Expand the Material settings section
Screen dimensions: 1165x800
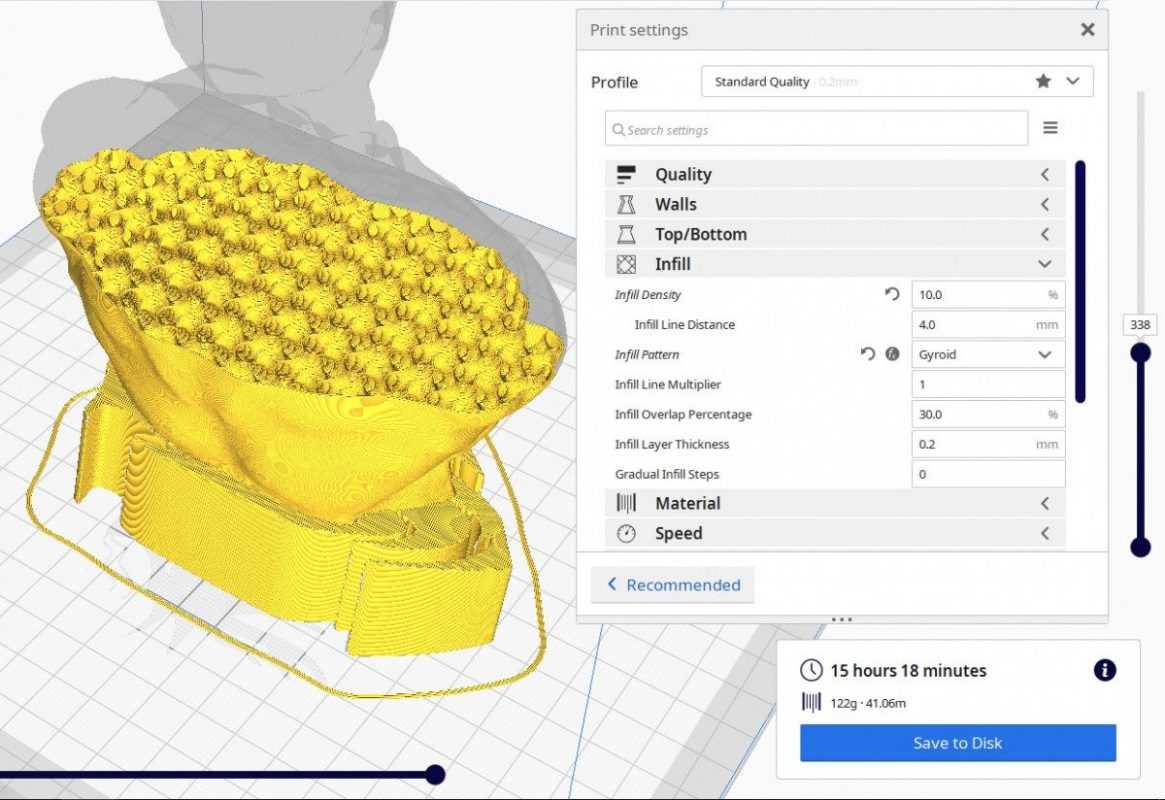click(1045, 504)
